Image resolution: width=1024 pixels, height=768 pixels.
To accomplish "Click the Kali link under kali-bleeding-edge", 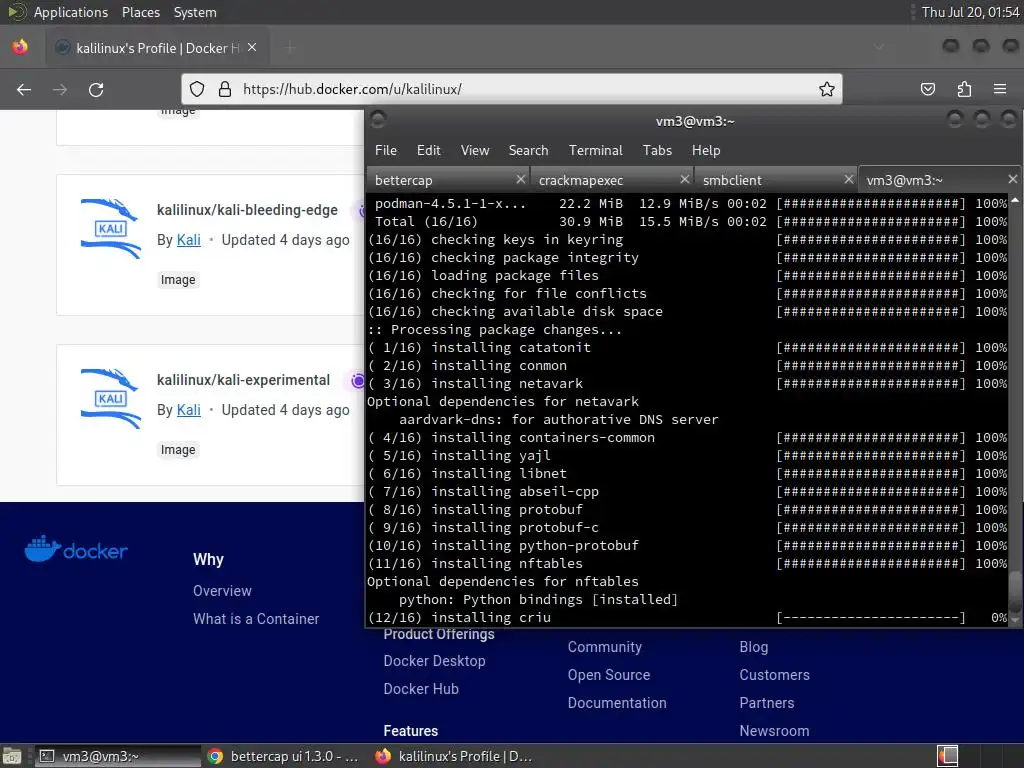I will (x=189, y=240).
